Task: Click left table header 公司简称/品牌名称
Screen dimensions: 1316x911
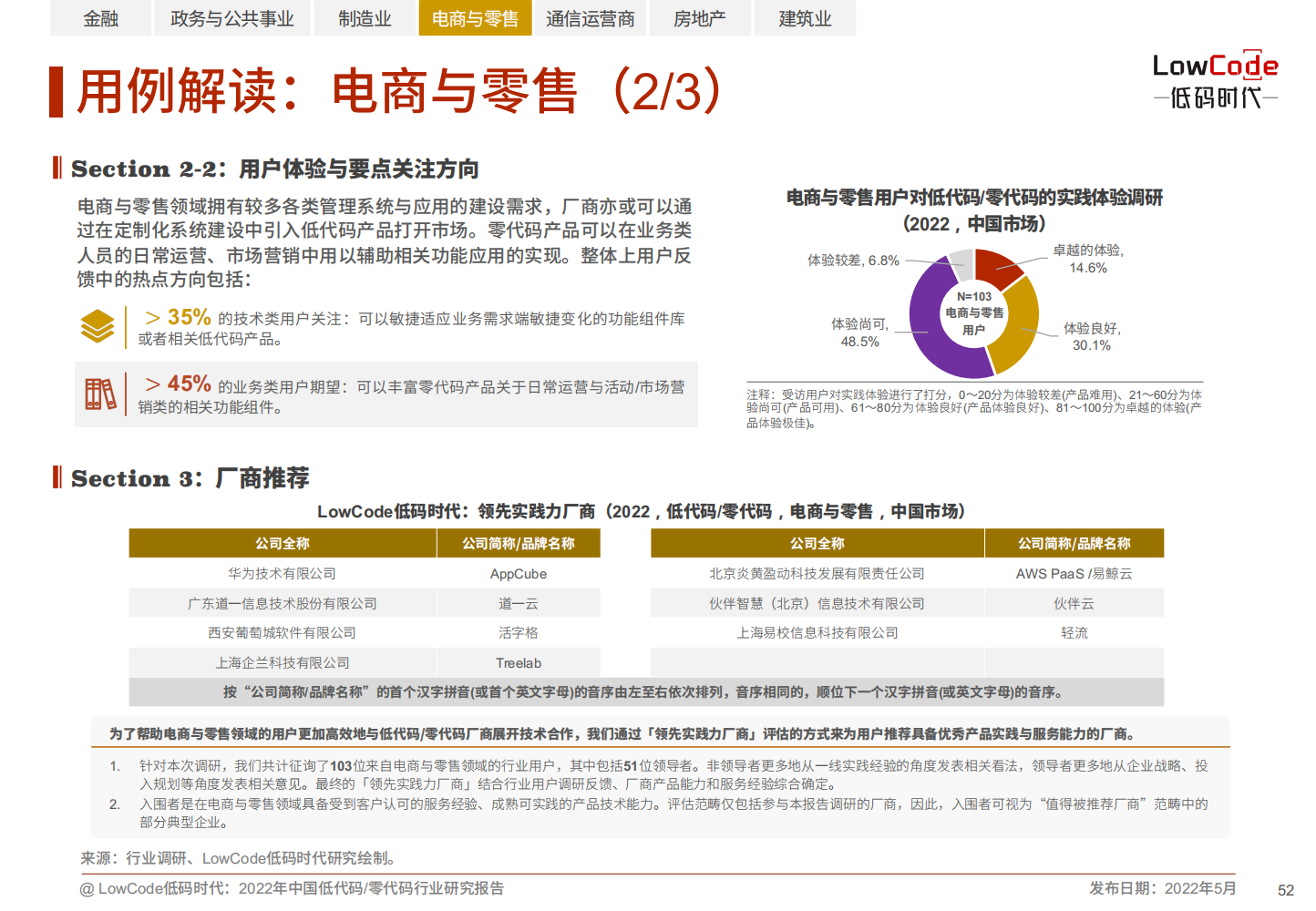Action: pos(519,543)
